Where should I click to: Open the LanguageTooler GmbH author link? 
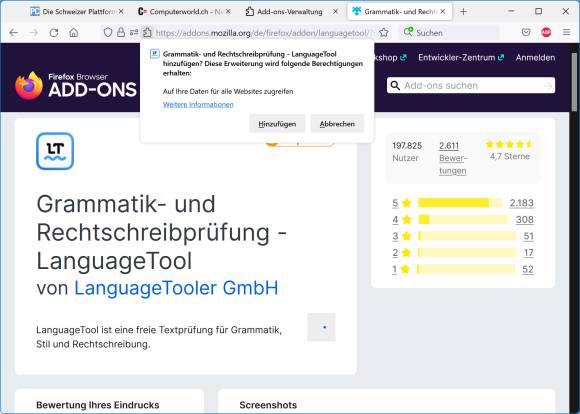176,288
